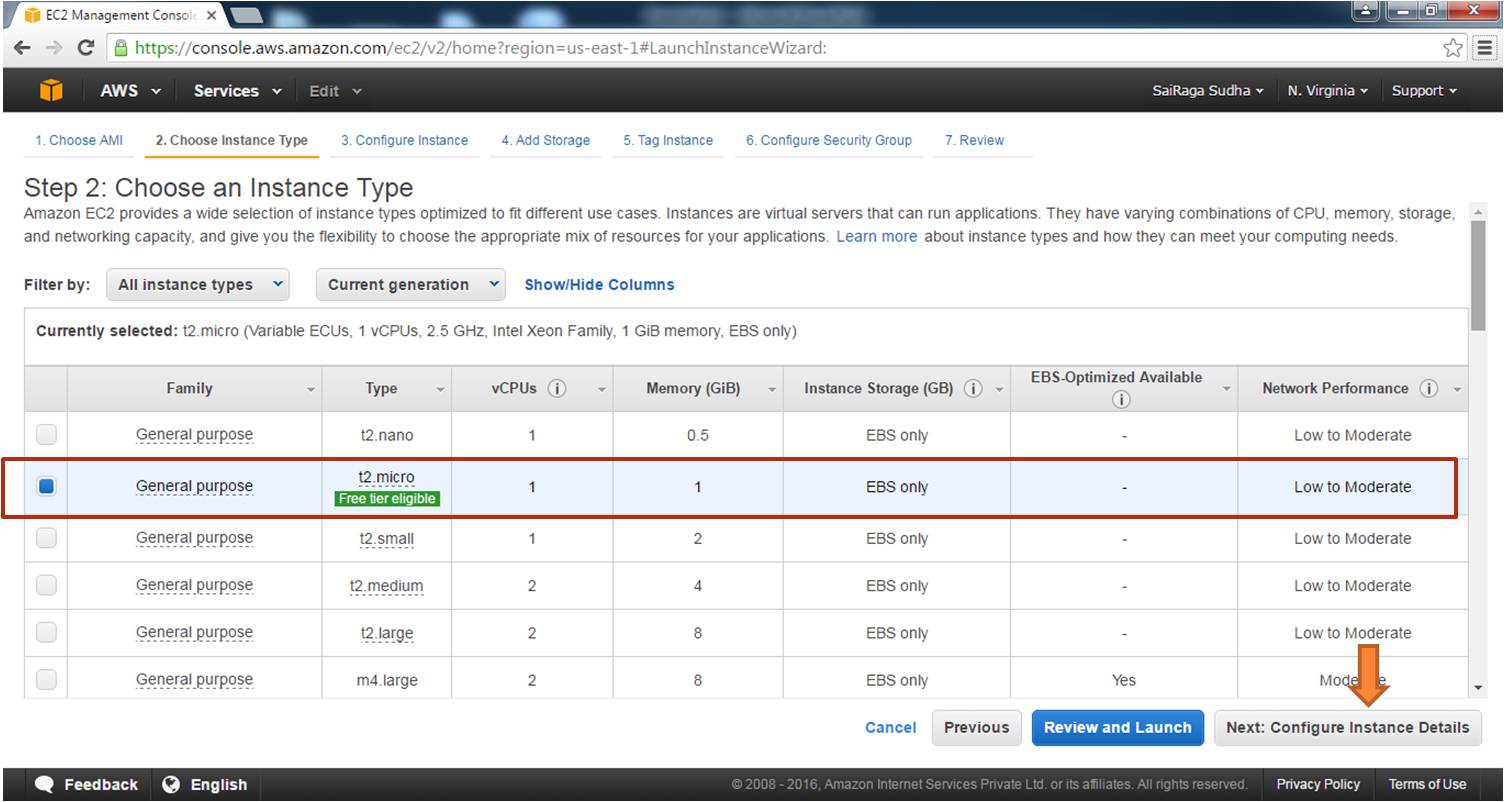Go to the 1. Choose AMI step

point(79,140)
